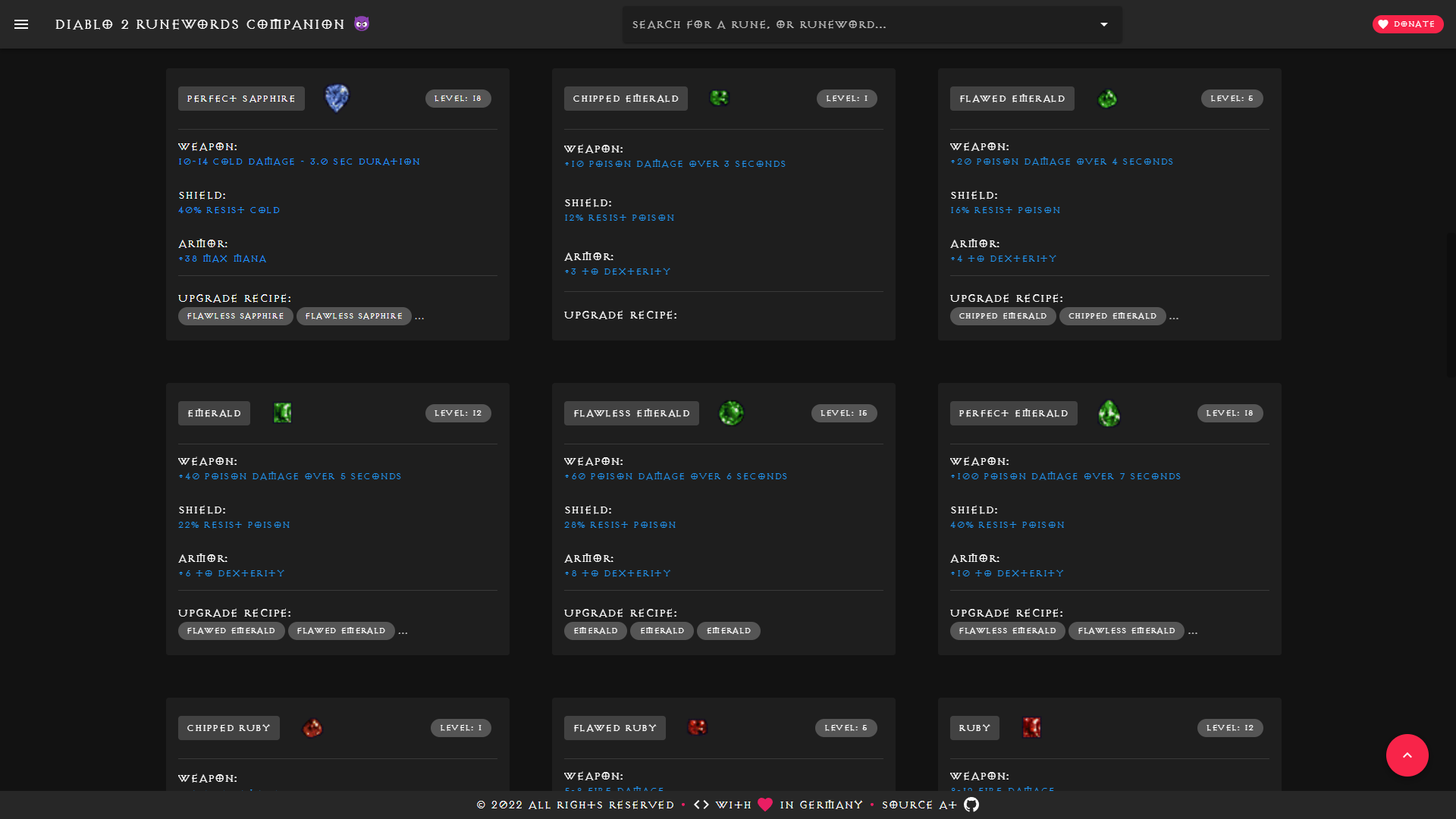Image resolution: width=1456 pixels, height=819 pixels.
Task: Click the code brackets icon in footer
Action: pyautogui.click(x=701, y=805)
